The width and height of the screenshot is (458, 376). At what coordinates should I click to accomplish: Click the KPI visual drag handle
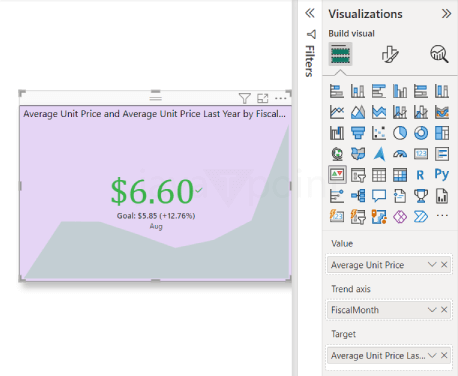pyautogui.click(x=155, y=98)
